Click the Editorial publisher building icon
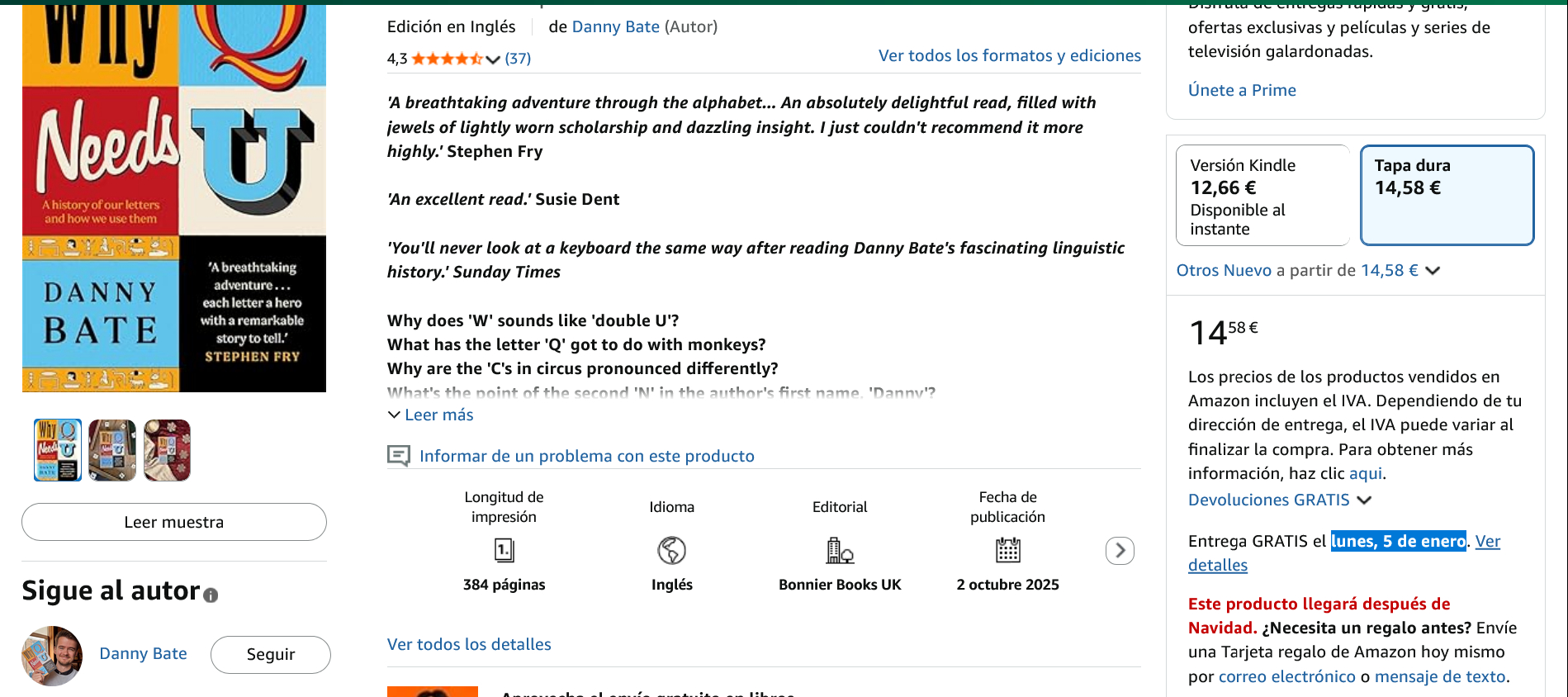1568x697 pixels. click(x=840, y=550)
